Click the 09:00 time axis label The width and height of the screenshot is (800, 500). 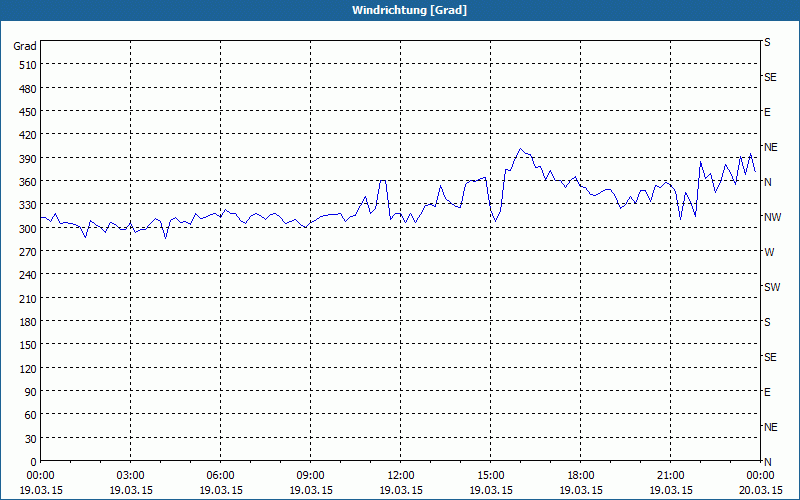click(311, 476)
